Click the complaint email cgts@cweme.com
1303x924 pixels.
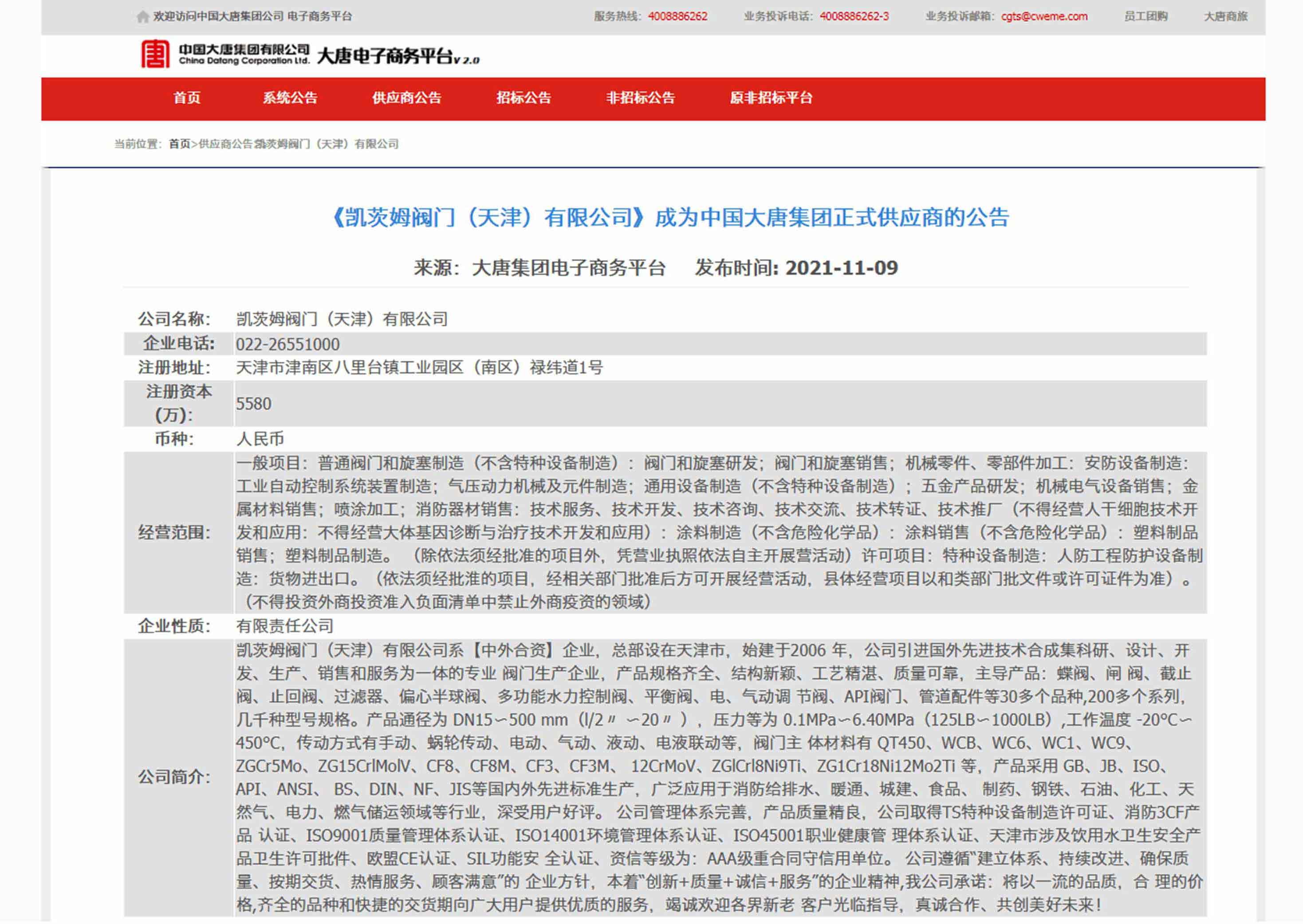click(x=1044, y=16)
